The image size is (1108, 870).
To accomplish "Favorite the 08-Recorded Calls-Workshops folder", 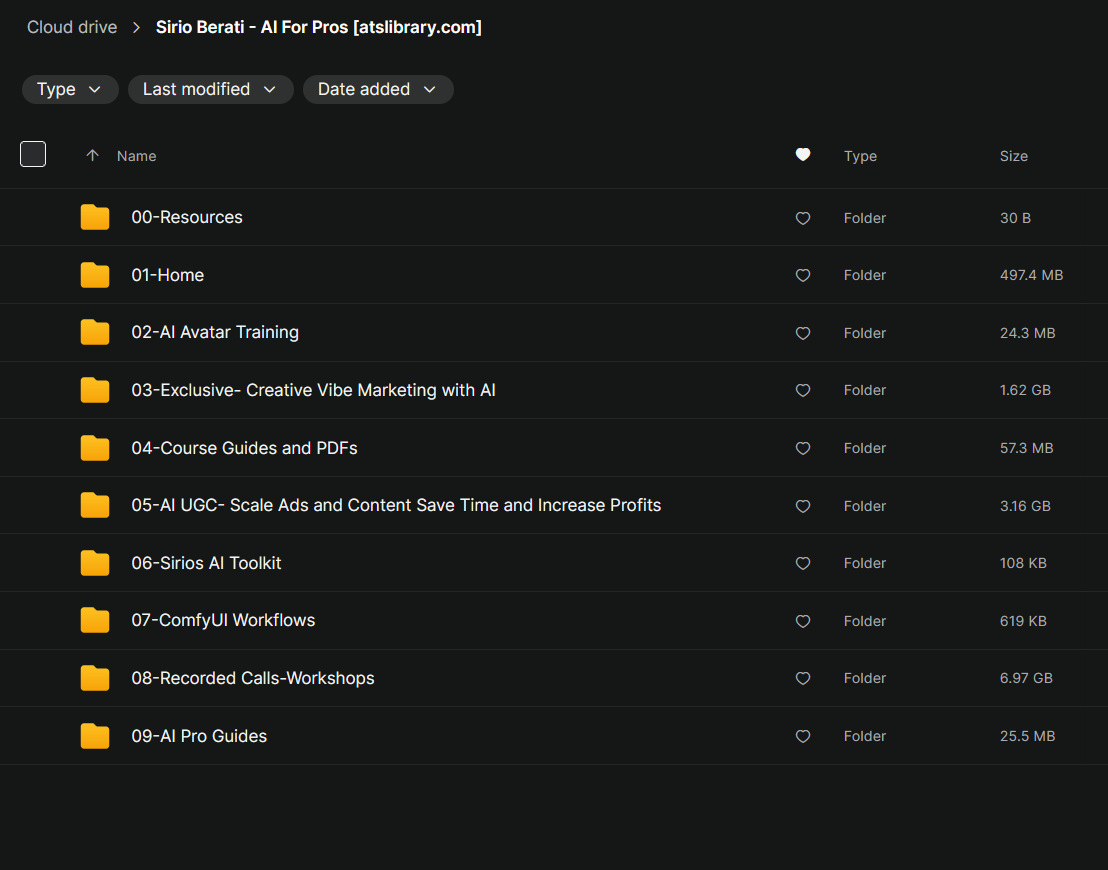I will coord(802,678).
